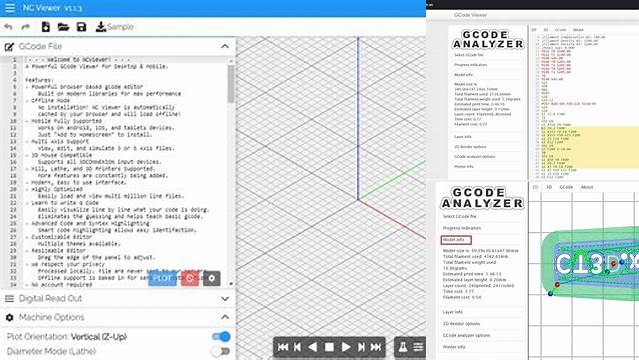Stop the simulation playback
Viewport: 639px width, 360px height.
(329, 347)
